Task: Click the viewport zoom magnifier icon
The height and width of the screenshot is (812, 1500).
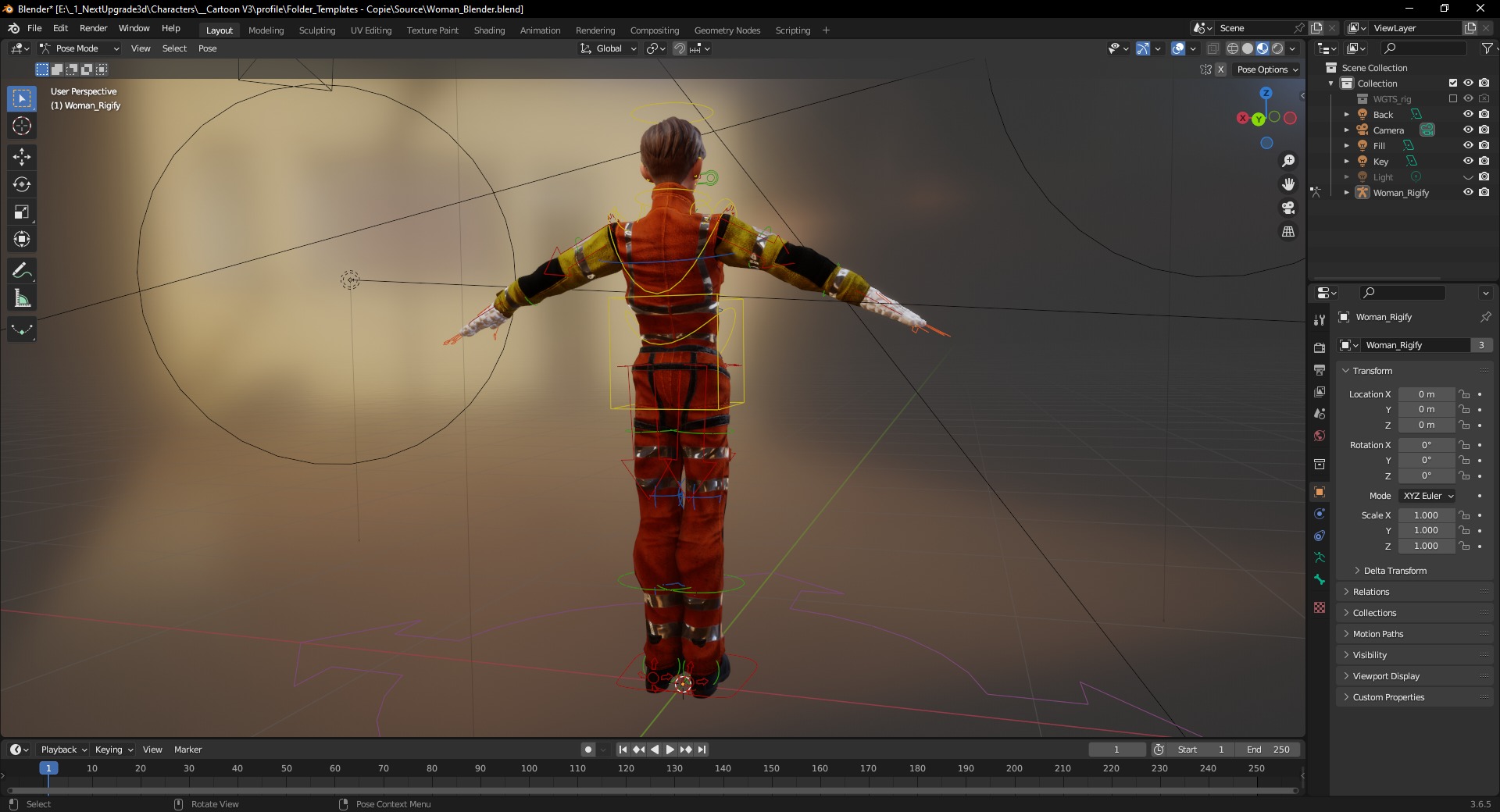Action: point(1288,161)
